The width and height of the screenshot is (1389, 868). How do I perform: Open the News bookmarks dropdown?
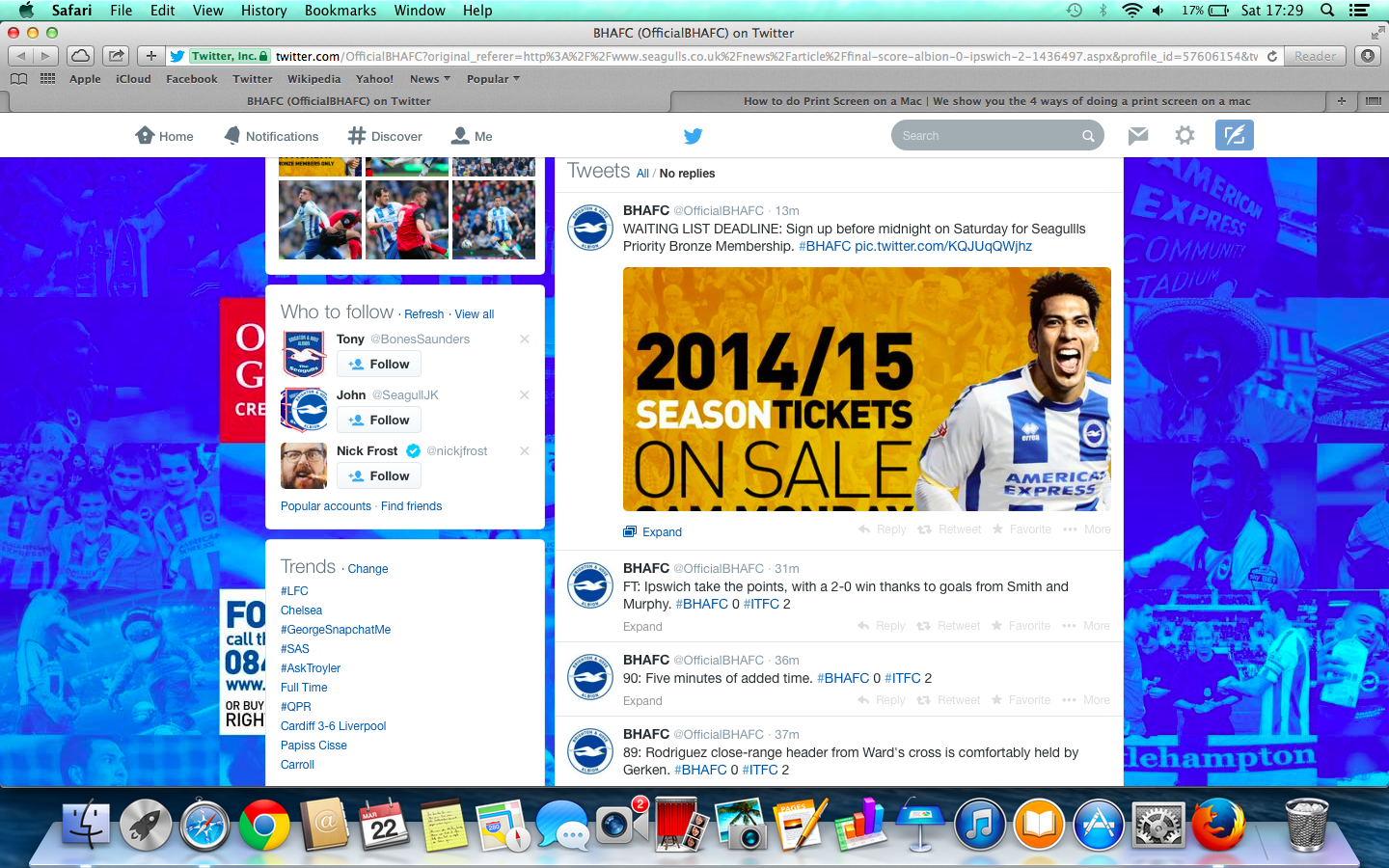(429, 79)
